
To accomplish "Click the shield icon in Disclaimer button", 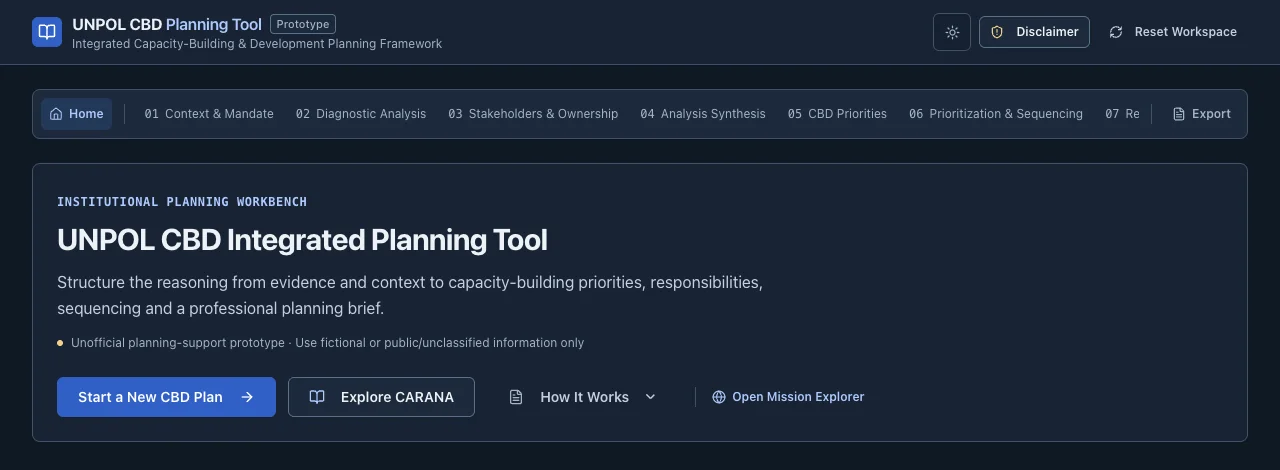I will (x=997, y=32).
